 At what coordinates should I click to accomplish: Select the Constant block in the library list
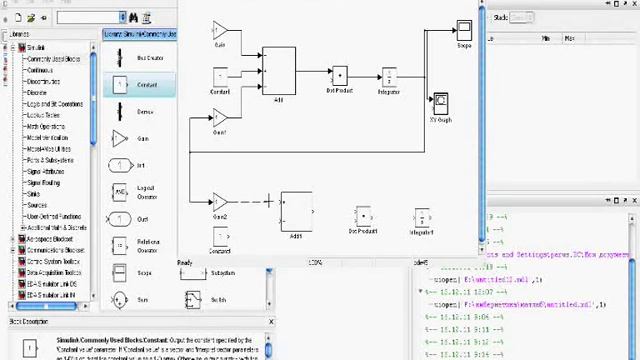point(140,85)
